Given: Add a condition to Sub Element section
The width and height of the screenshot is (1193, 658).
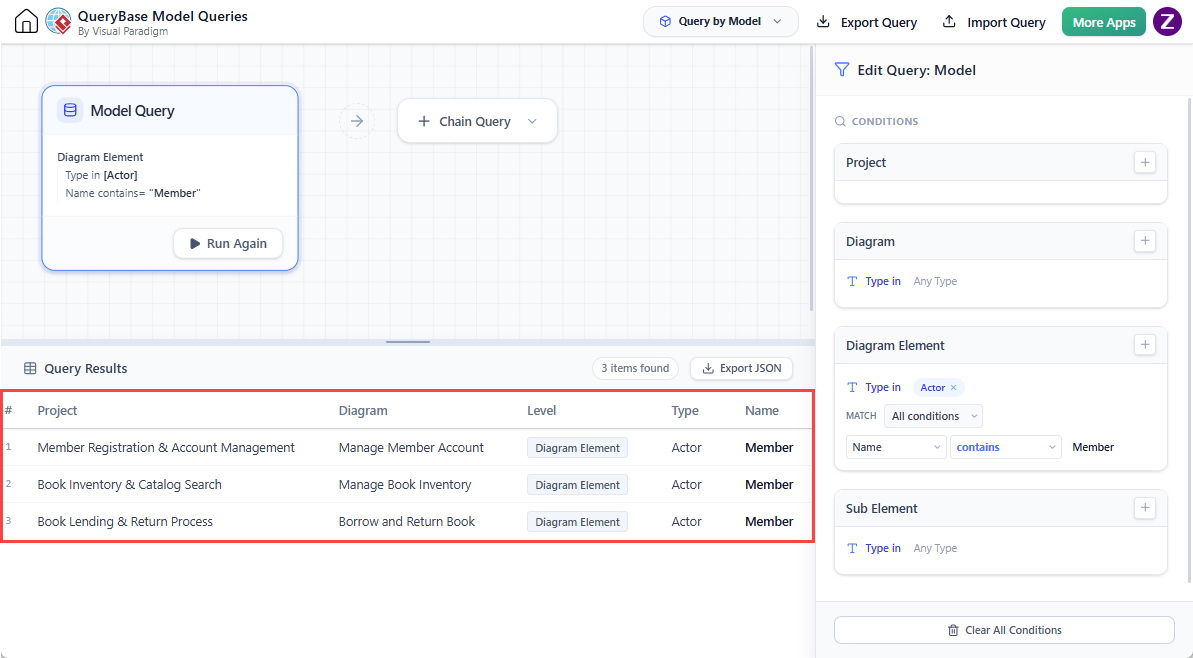Looking at the screenshot, I should pos(1144,508).
